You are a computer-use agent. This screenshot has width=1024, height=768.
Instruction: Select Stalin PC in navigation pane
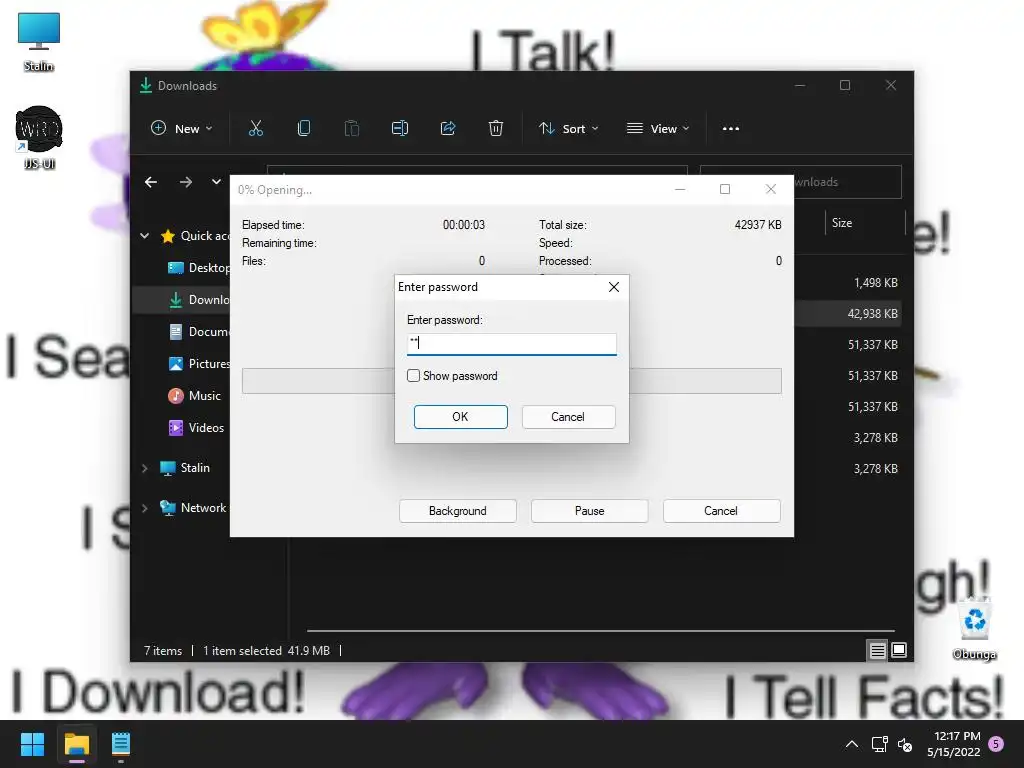[185, 468]
